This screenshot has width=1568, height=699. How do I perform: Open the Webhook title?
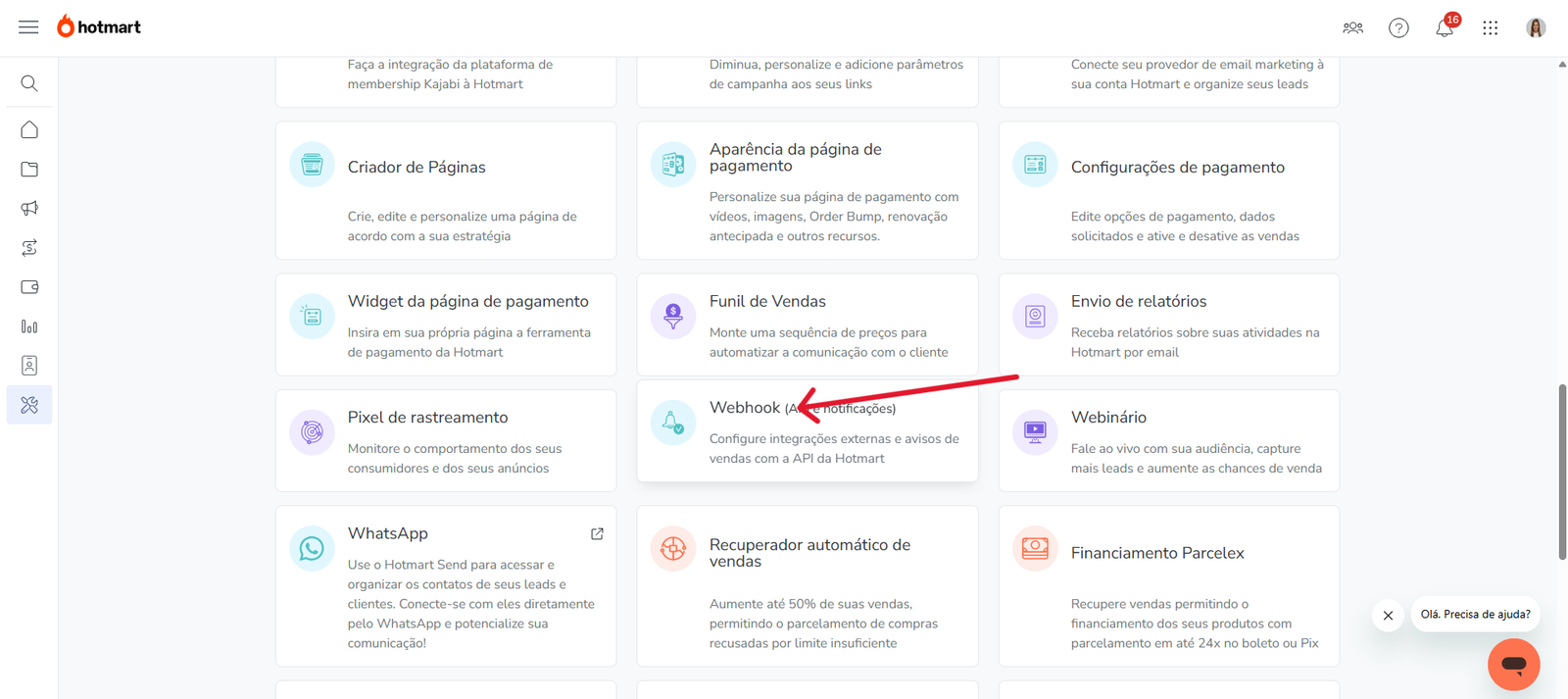tap(745, 408)
